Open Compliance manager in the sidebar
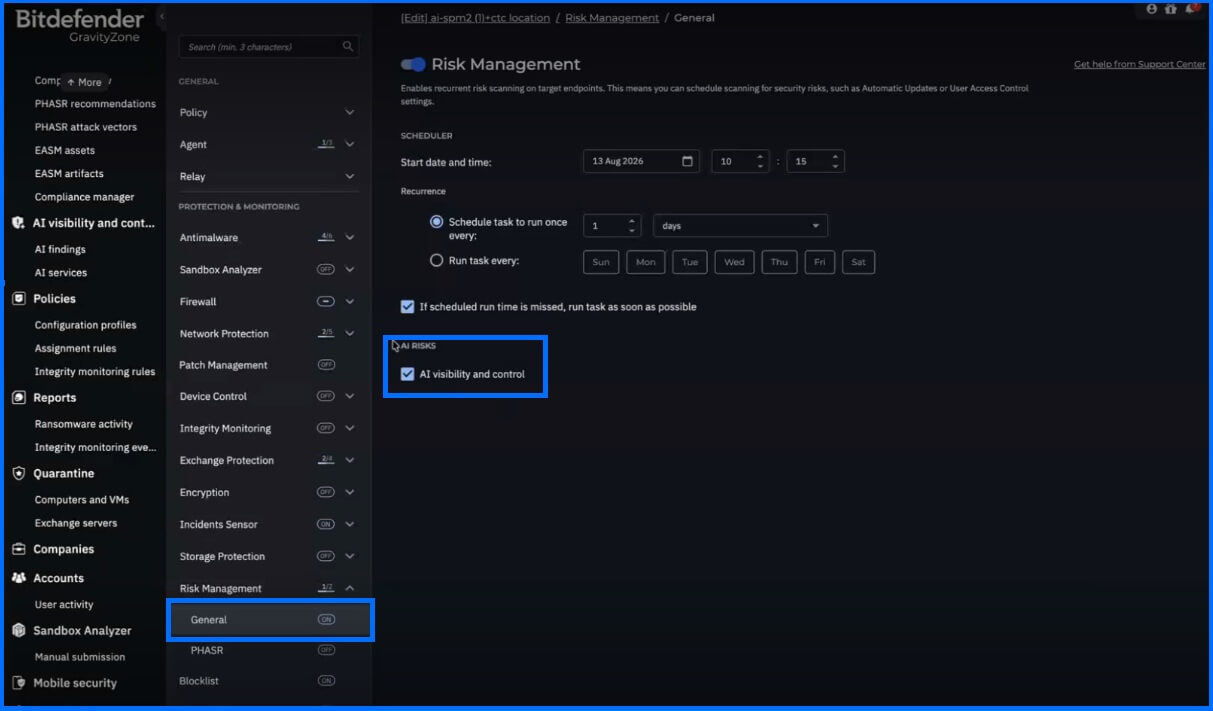Viewport: 1213px width, 711px height. pos(84,197)
